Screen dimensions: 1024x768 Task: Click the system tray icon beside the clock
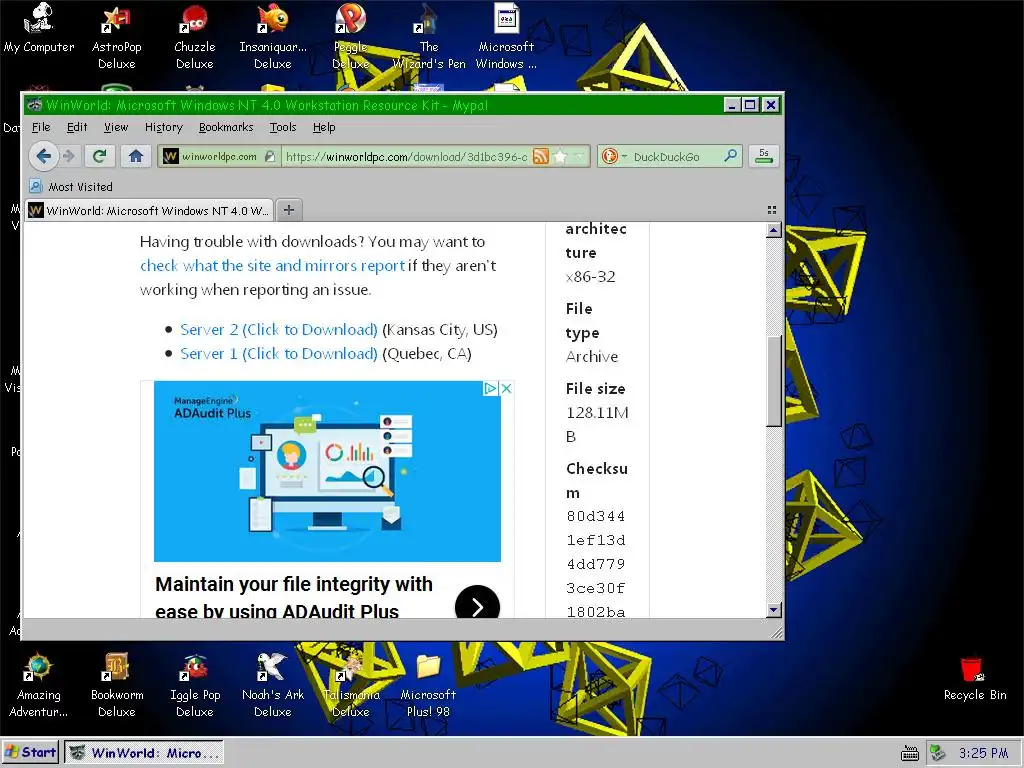tap(938, 753)
